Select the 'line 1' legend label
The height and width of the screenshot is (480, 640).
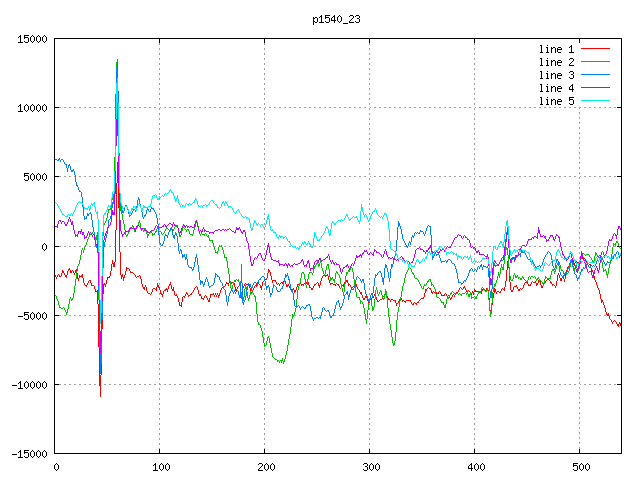click(x=557, y=49)
